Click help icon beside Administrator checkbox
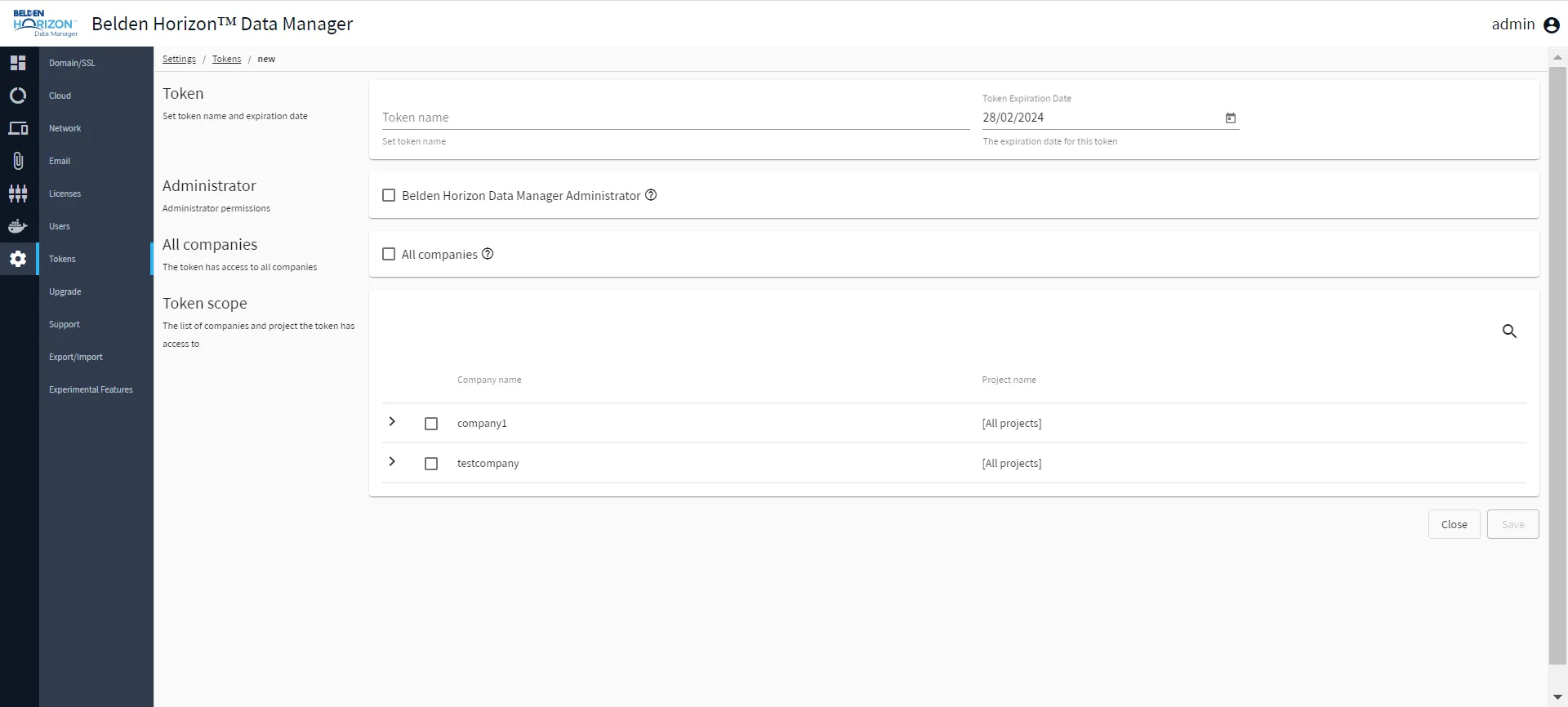Viewport: 1568px width, 707px height. pyautogui.click(x=651, y=195)
